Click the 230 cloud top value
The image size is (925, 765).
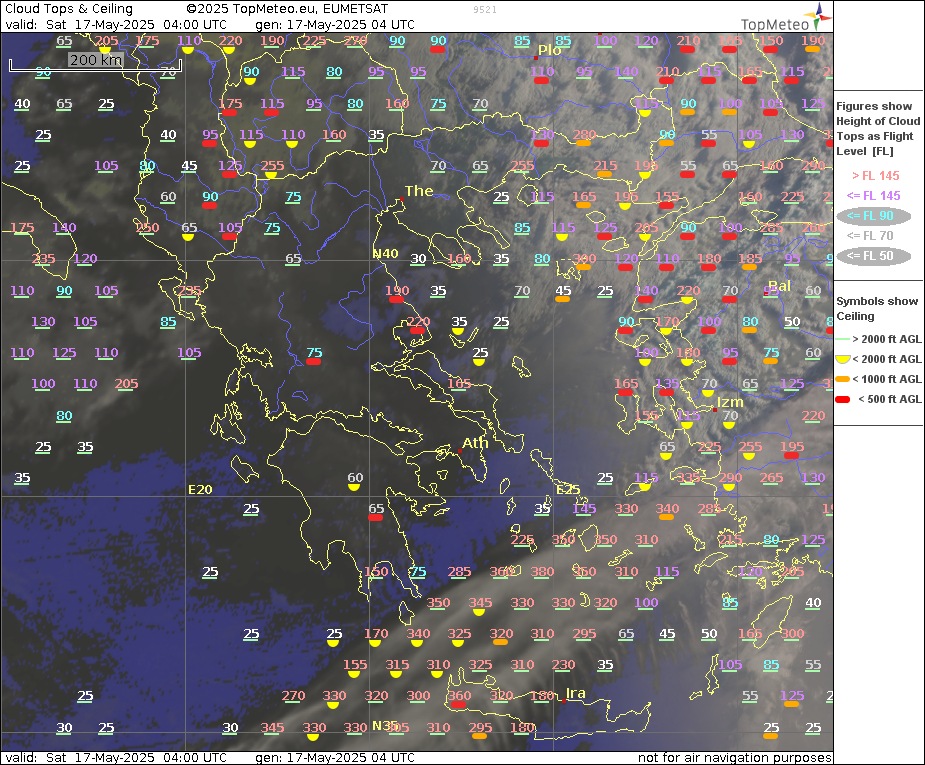[563, 665]
